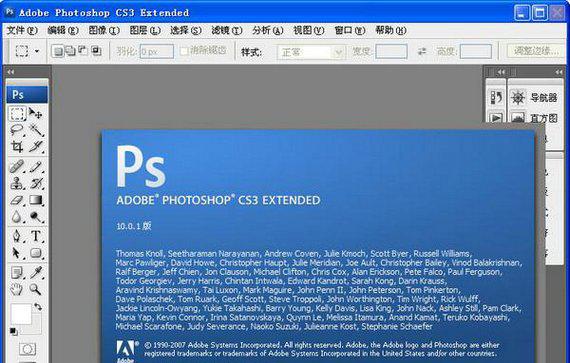Reset to default black and white colors

[13, 331]
